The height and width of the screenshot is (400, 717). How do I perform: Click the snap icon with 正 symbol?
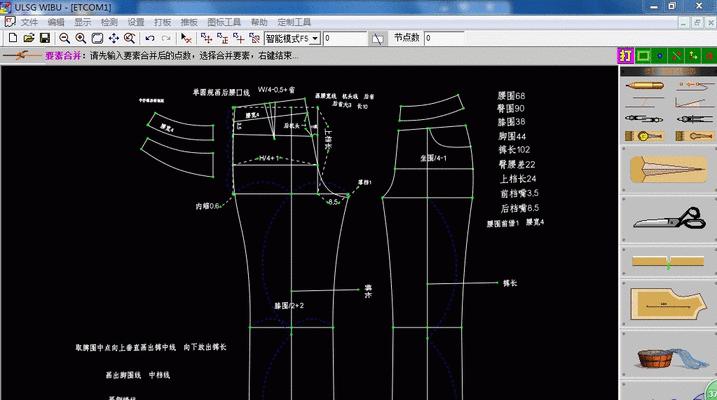[222, 38]
